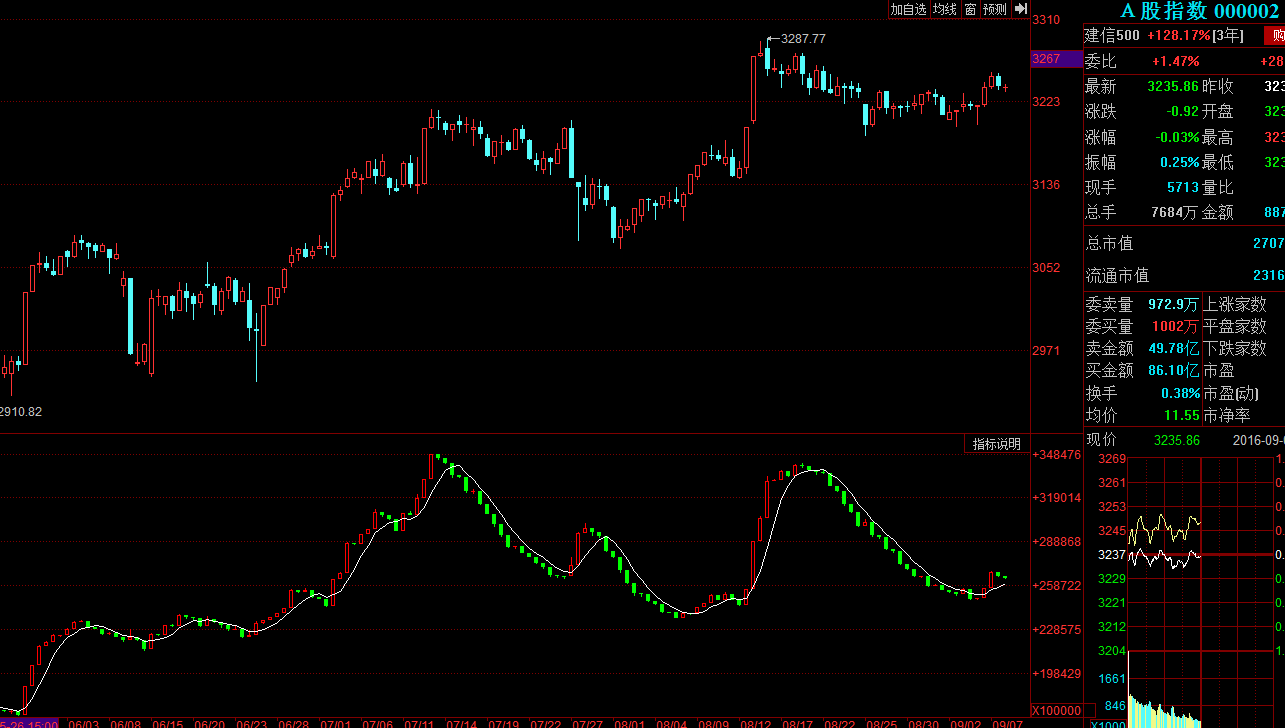Click the 总市值 label
The height and width of the screenshot is (728, 1285).
pyautogui.click(x=1109, y=243)
